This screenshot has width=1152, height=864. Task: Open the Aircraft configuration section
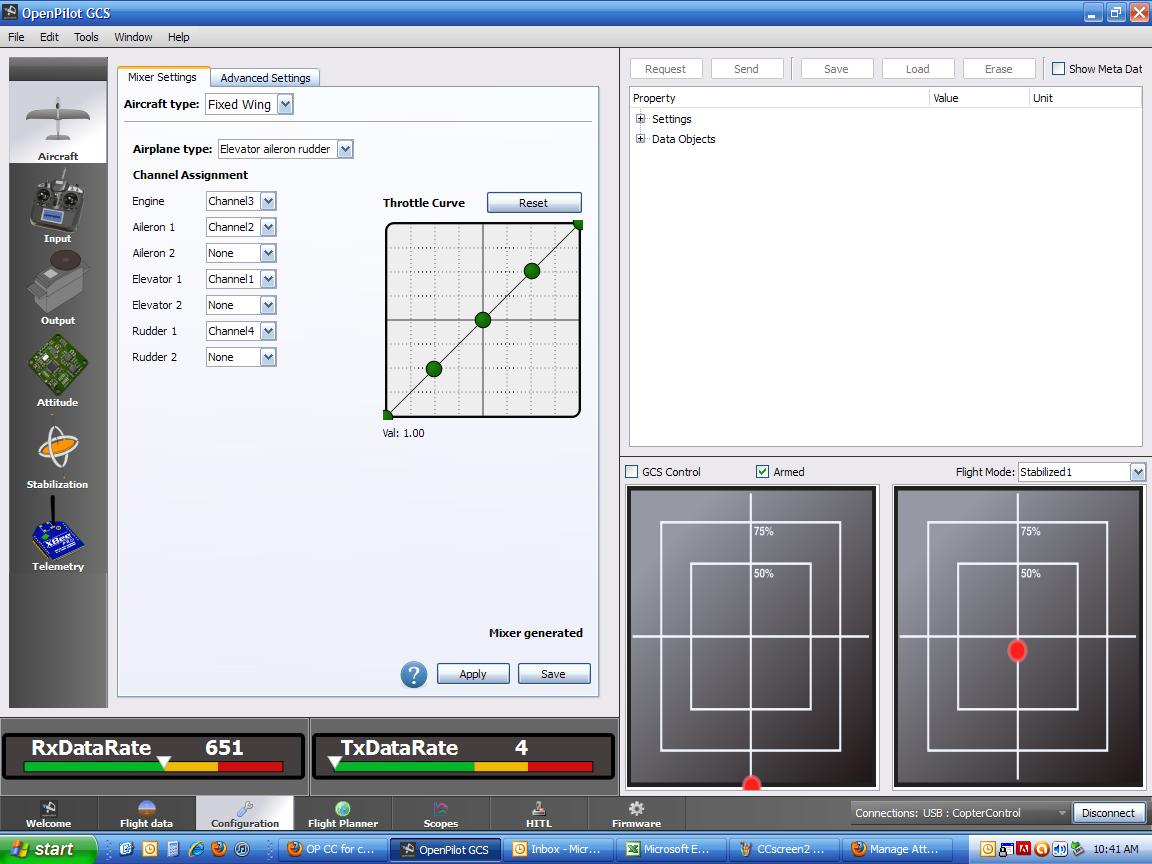(x=57, y=122)
